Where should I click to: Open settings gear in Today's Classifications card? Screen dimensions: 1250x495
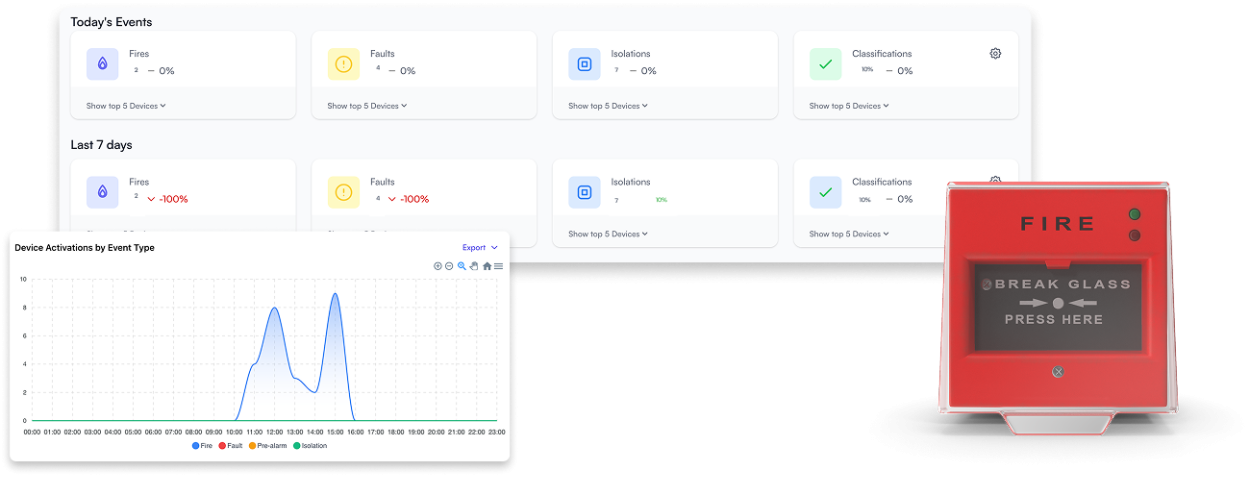(995, 54)
